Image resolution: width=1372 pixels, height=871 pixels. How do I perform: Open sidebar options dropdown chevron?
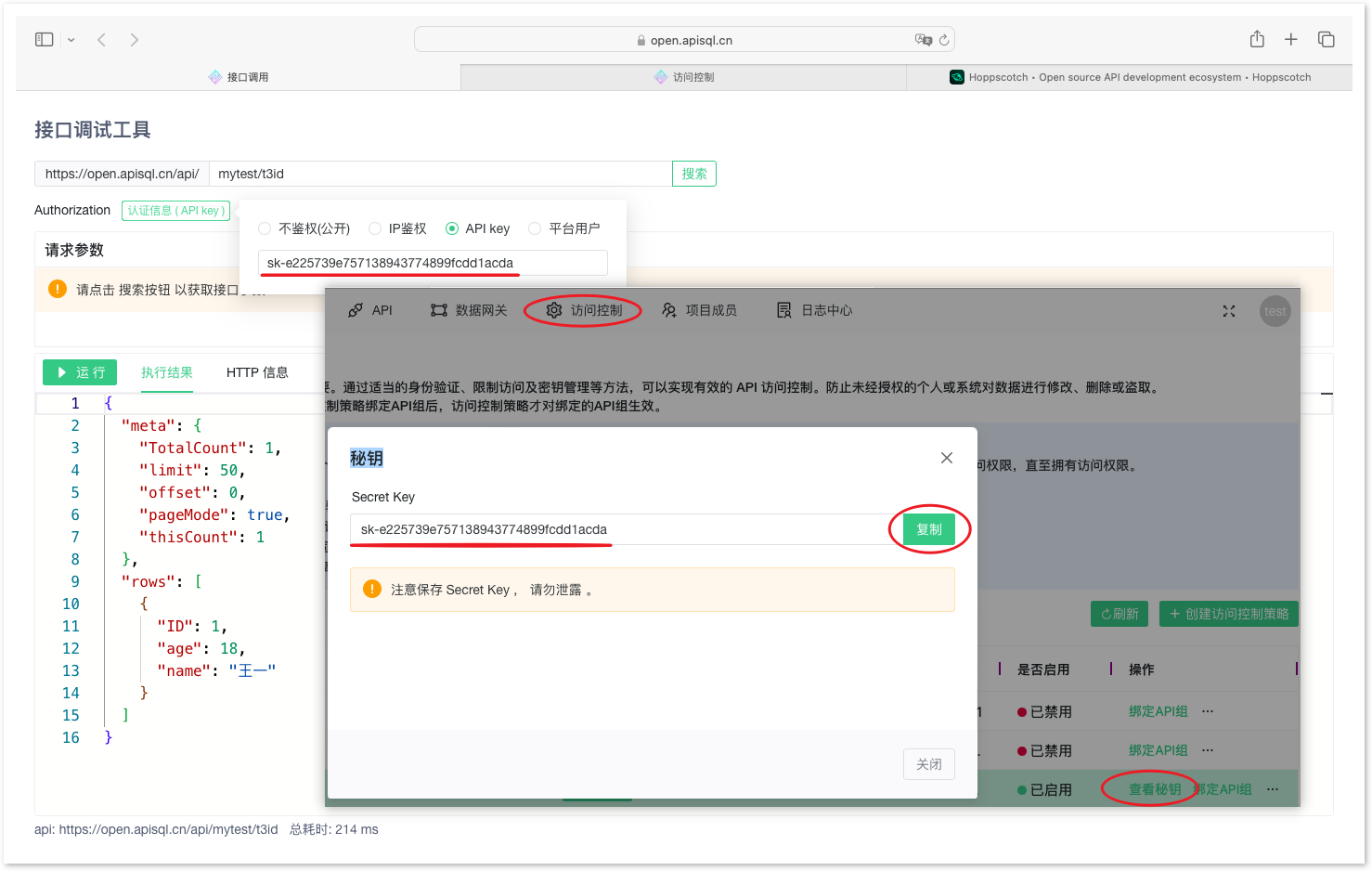(x=71, y=40)
